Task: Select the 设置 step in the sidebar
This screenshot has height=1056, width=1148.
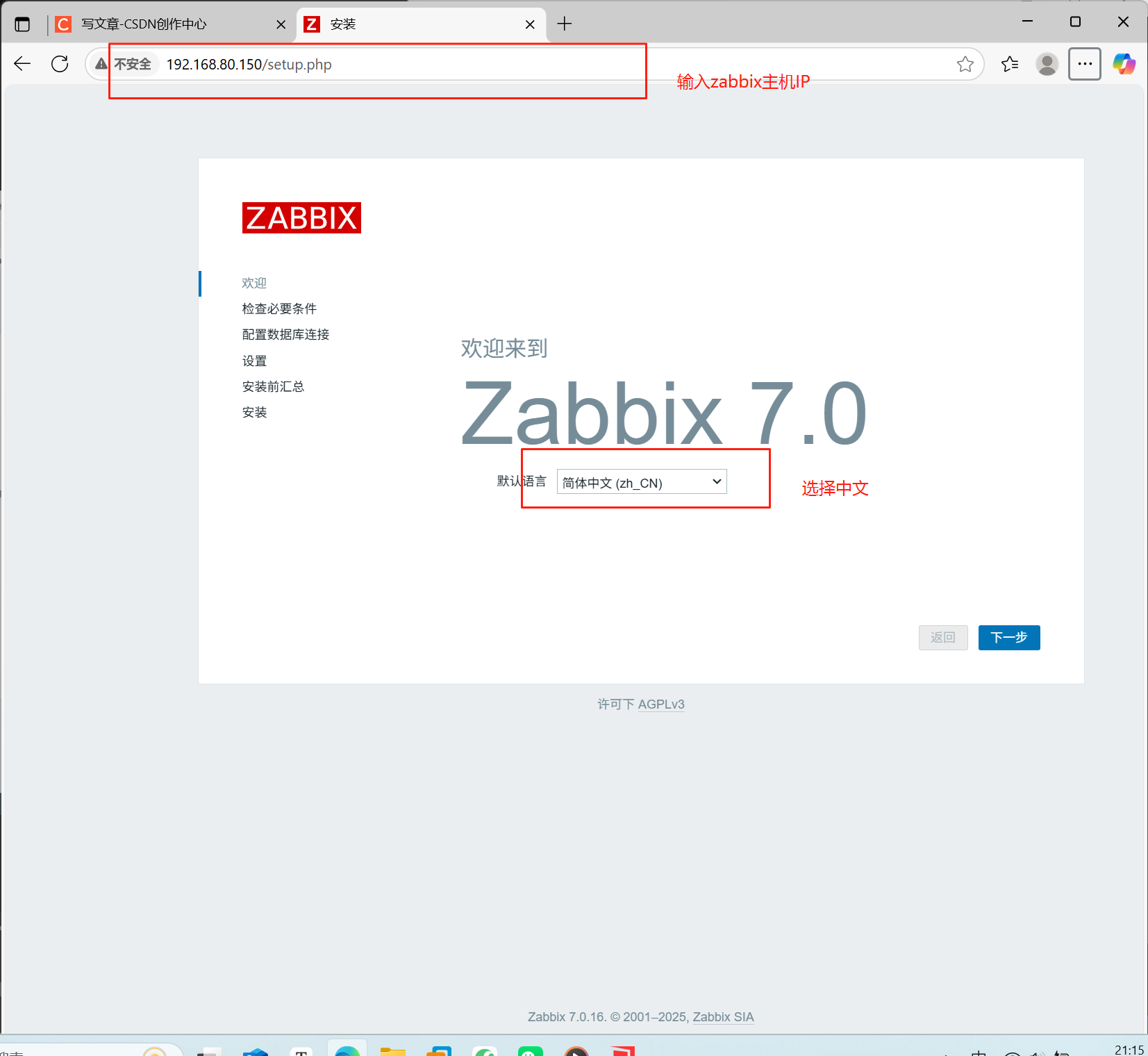Action: click(254, 361)
